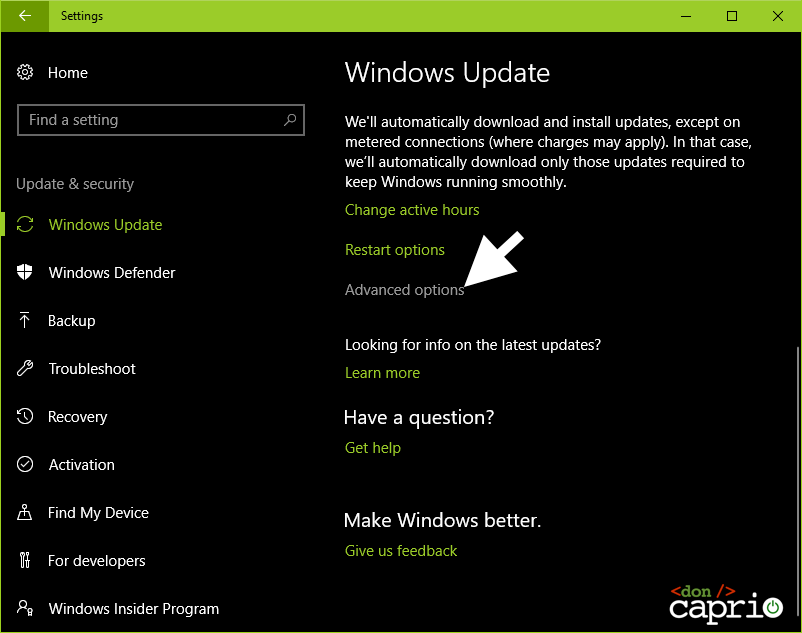
Task: Click Give us feedback link
Action: [x=400, y=551]
